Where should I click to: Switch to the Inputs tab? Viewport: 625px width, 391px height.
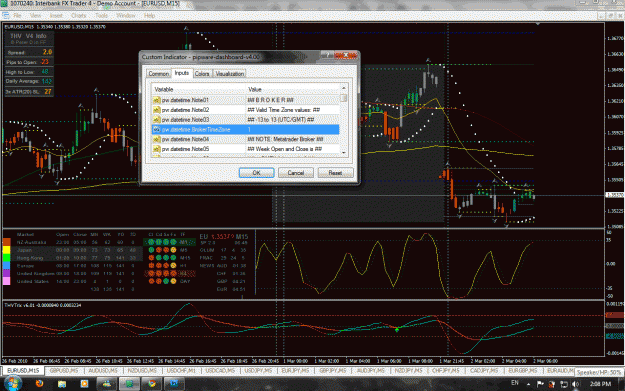pos(182,73)
